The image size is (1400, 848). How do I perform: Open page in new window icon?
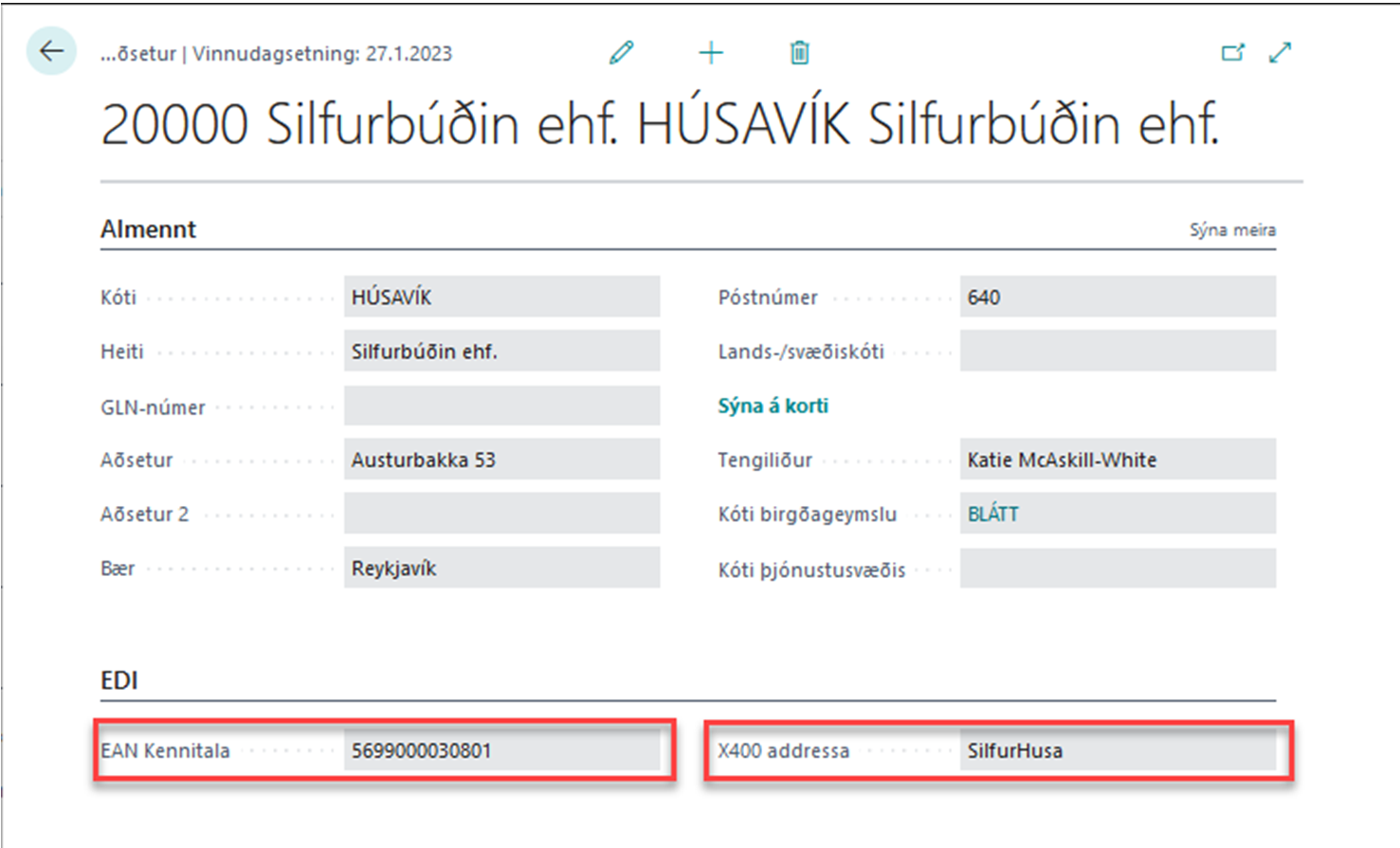tap(1232, 53)
